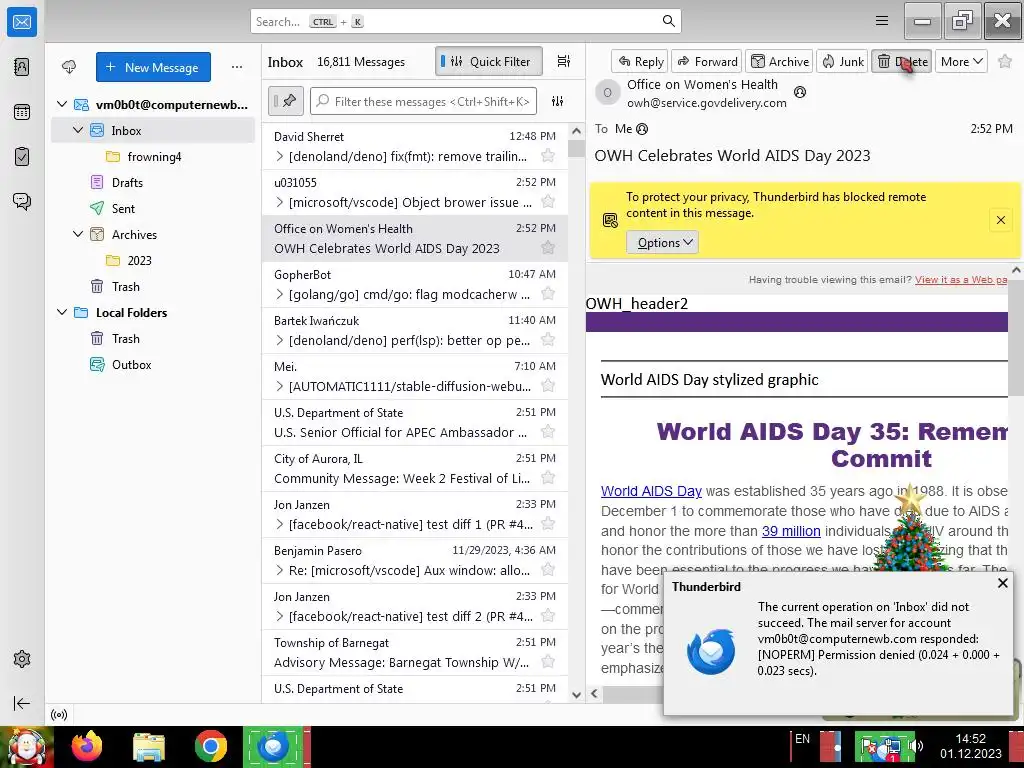Open the 'View it as a Web page' link
The width and height of the screenshot is (1024, 768).
click(961, 280)
